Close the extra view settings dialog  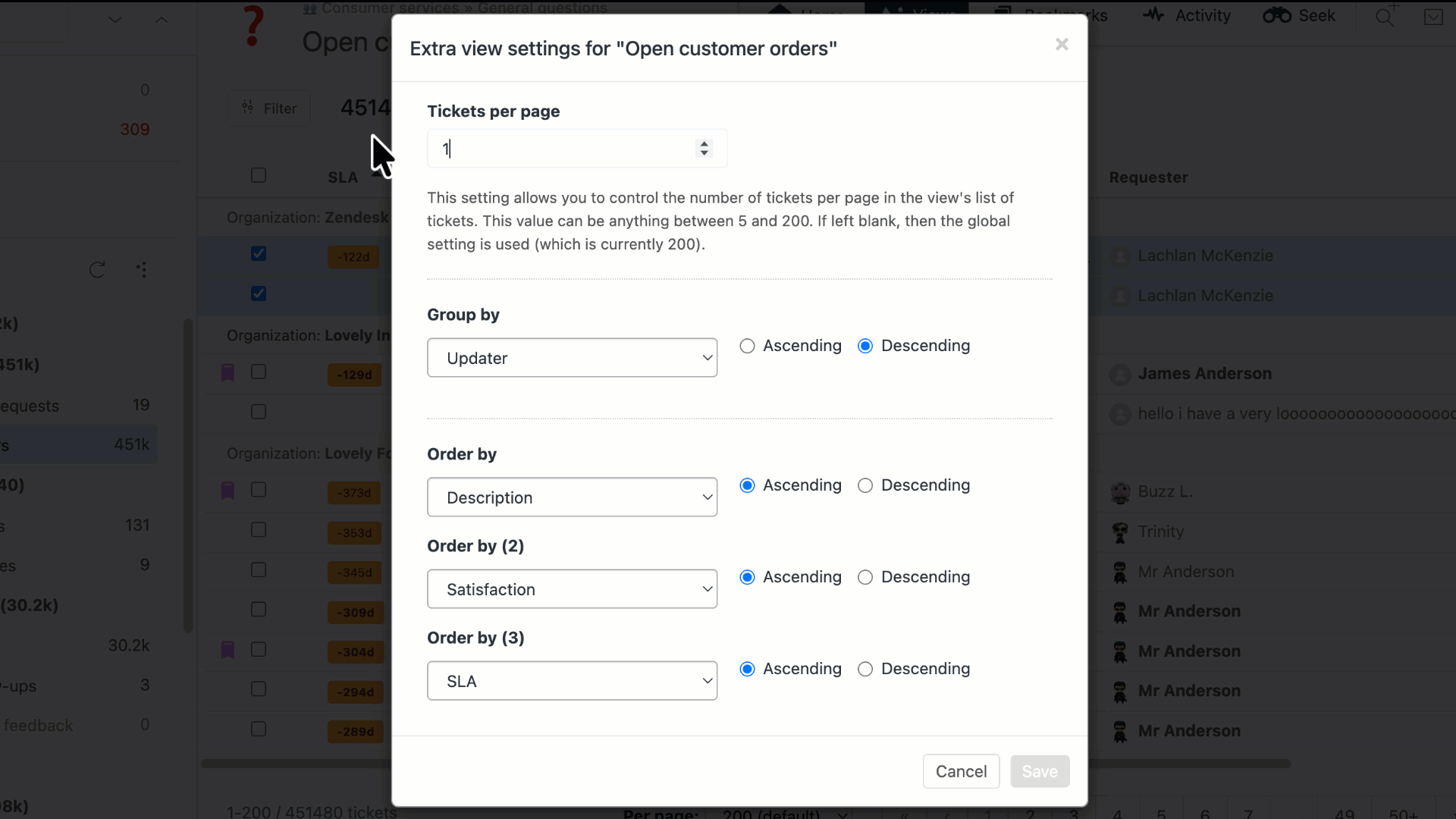[x=1062, y=45]
